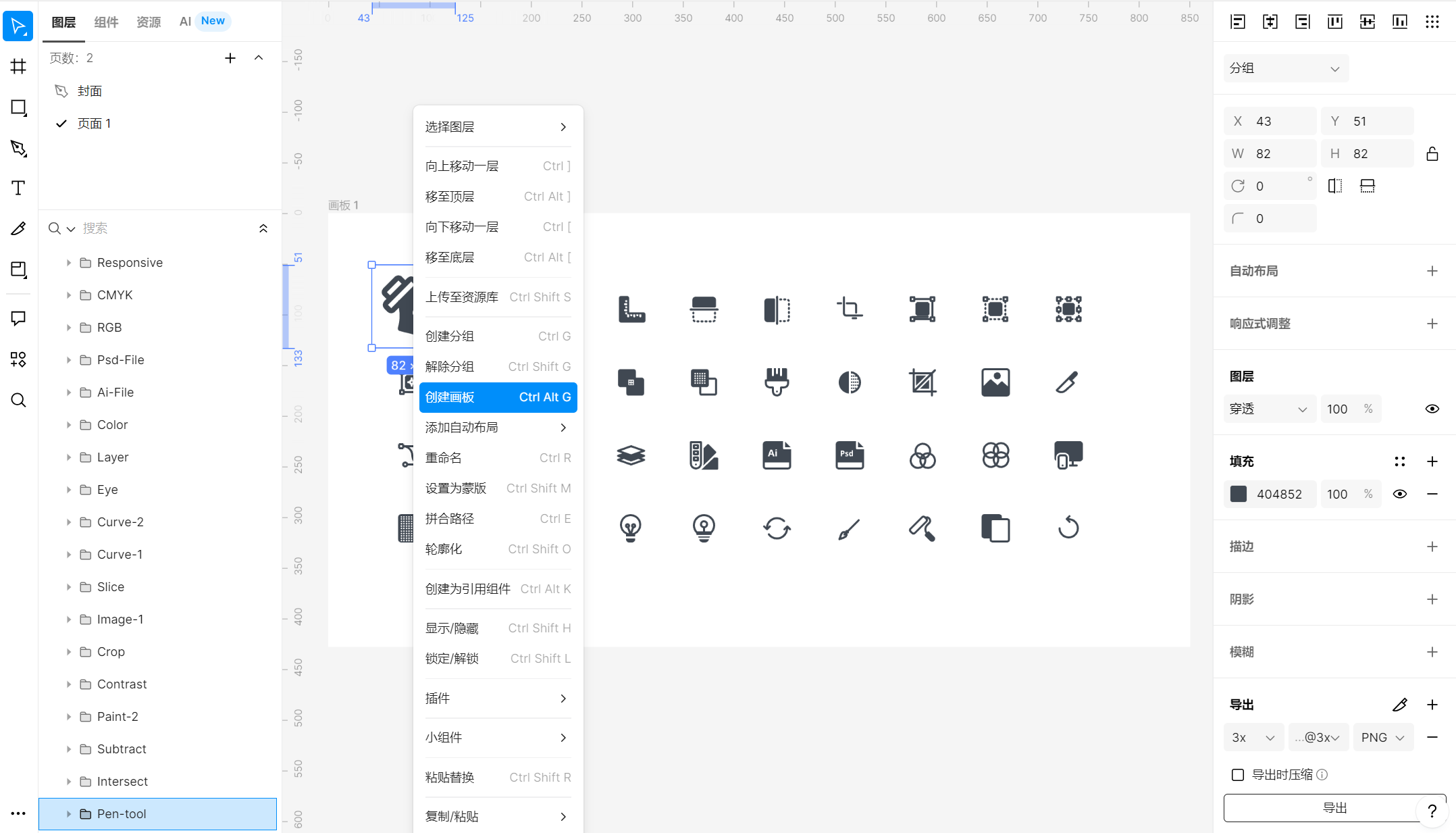The height and width of the screenshot is (833, 1456).
Task: Remove the fill with minus button
Action: click(1432, 494)
